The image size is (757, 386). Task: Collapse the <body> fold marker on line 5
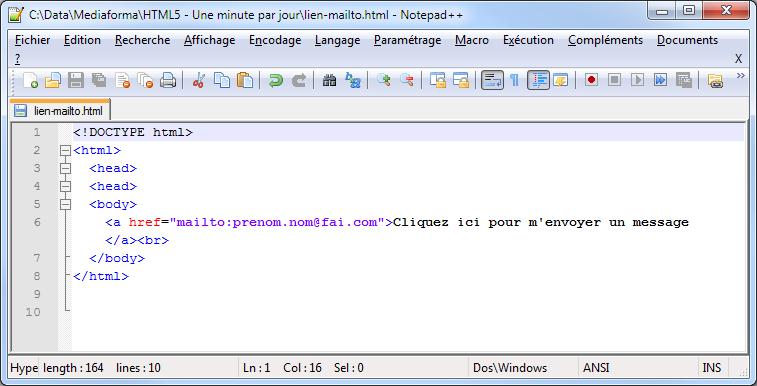[x=65, y=205]
